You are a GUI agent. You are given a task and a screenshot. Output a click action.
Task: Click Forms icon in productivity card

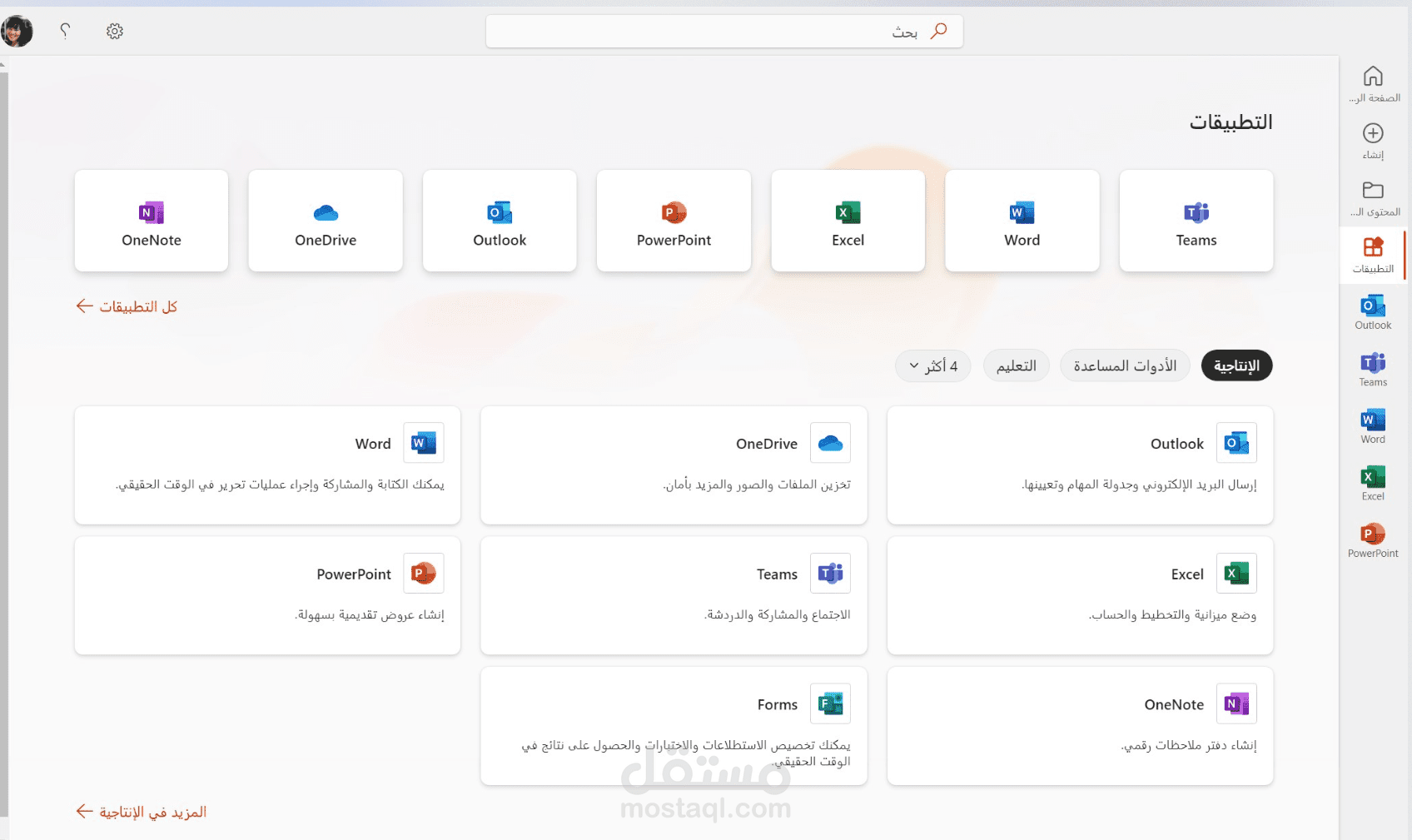[x=830, y=704]
